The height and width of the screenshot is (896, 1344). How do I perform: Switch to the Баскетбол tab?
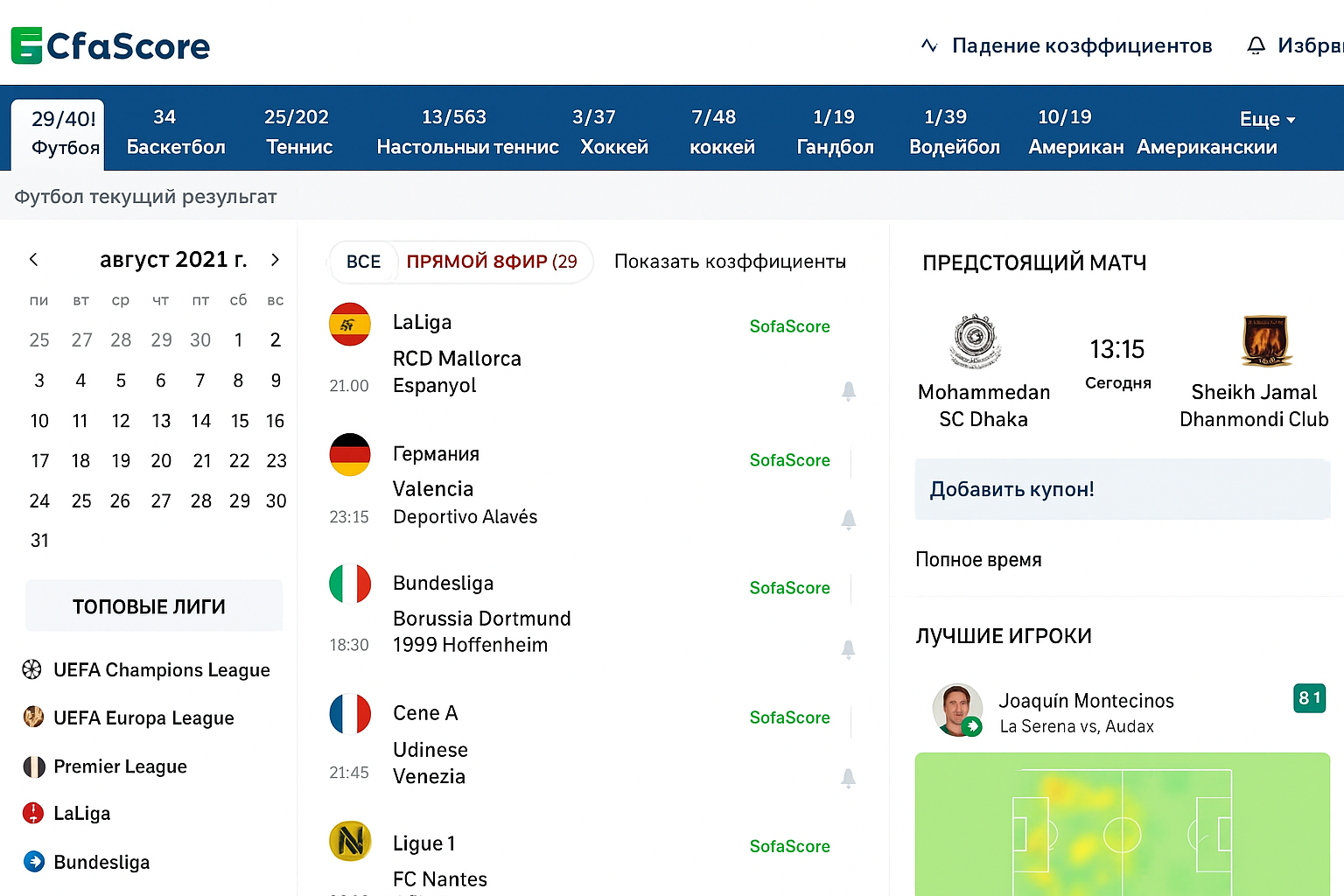click(x=176, y=132)
